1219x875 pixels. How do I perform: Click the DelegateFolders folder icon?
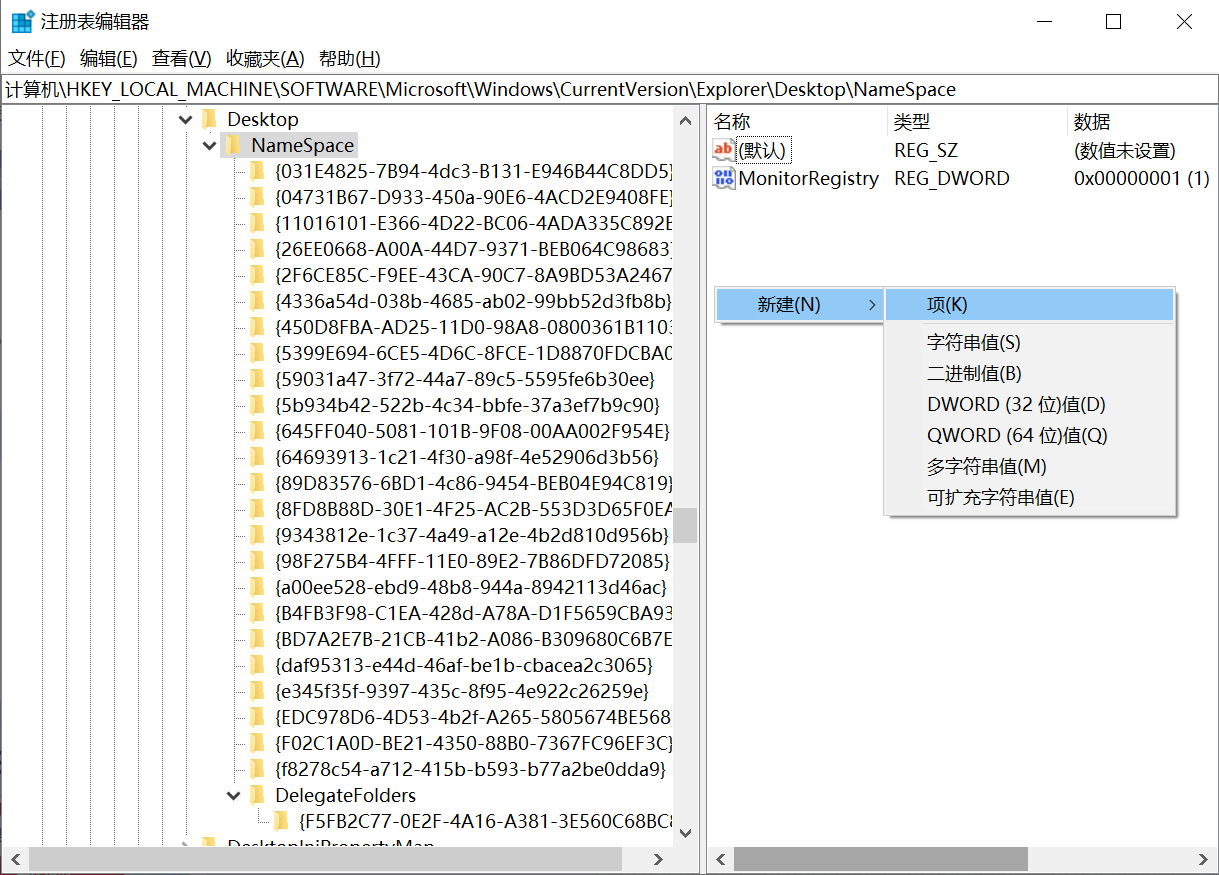pyautogui.click(x=257, y=796)
